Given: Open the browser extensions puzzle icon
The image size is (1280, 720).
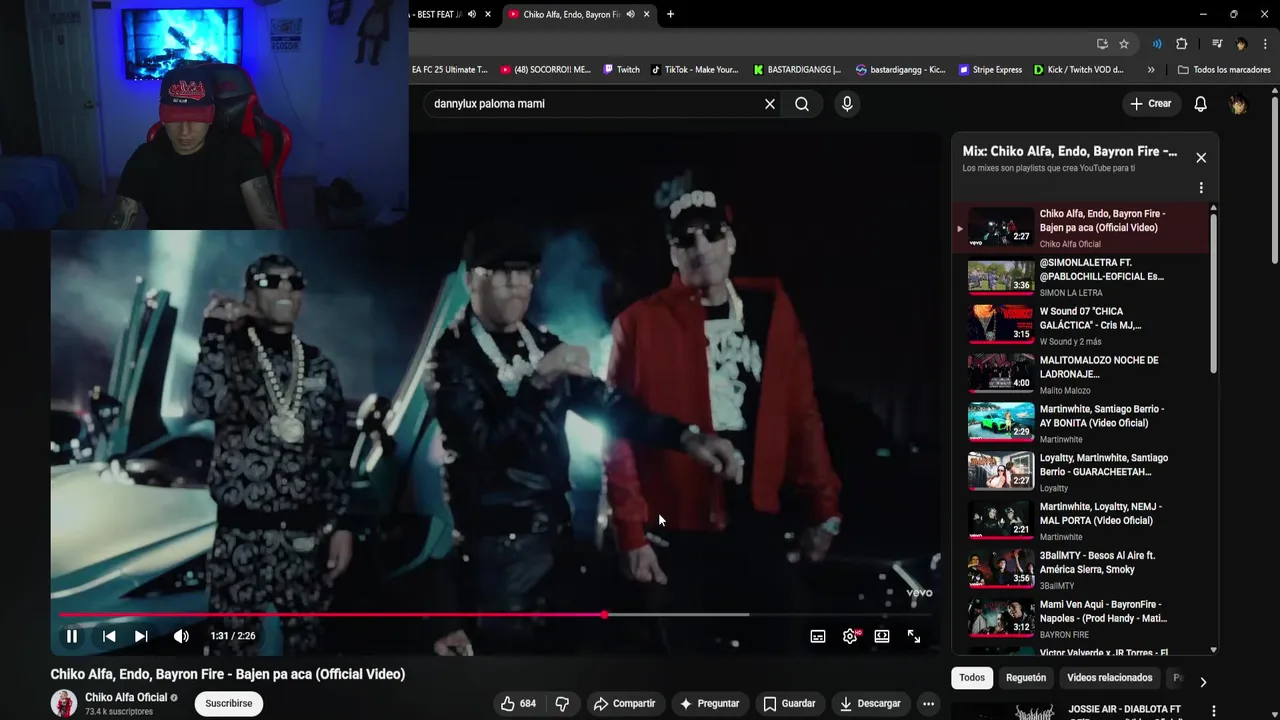Looking at the screenshot, I should (1182, 44).
